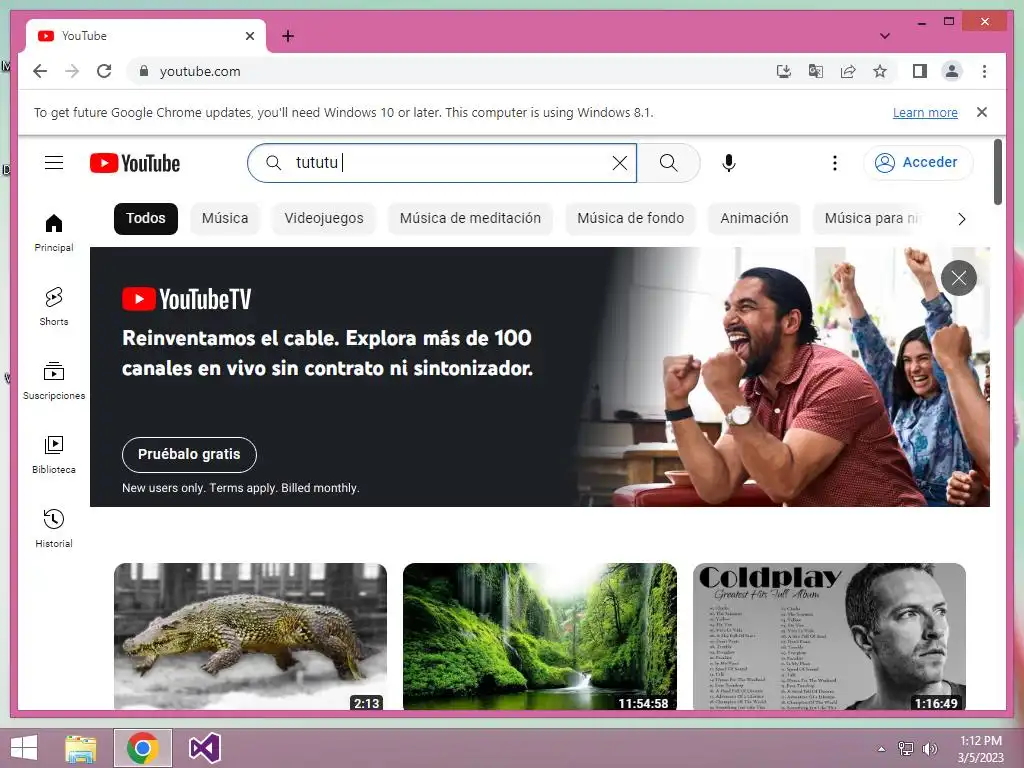The width and height of the screenshot is (1024, 768).
Task: Clear the search text with the X
Action: 620,163
